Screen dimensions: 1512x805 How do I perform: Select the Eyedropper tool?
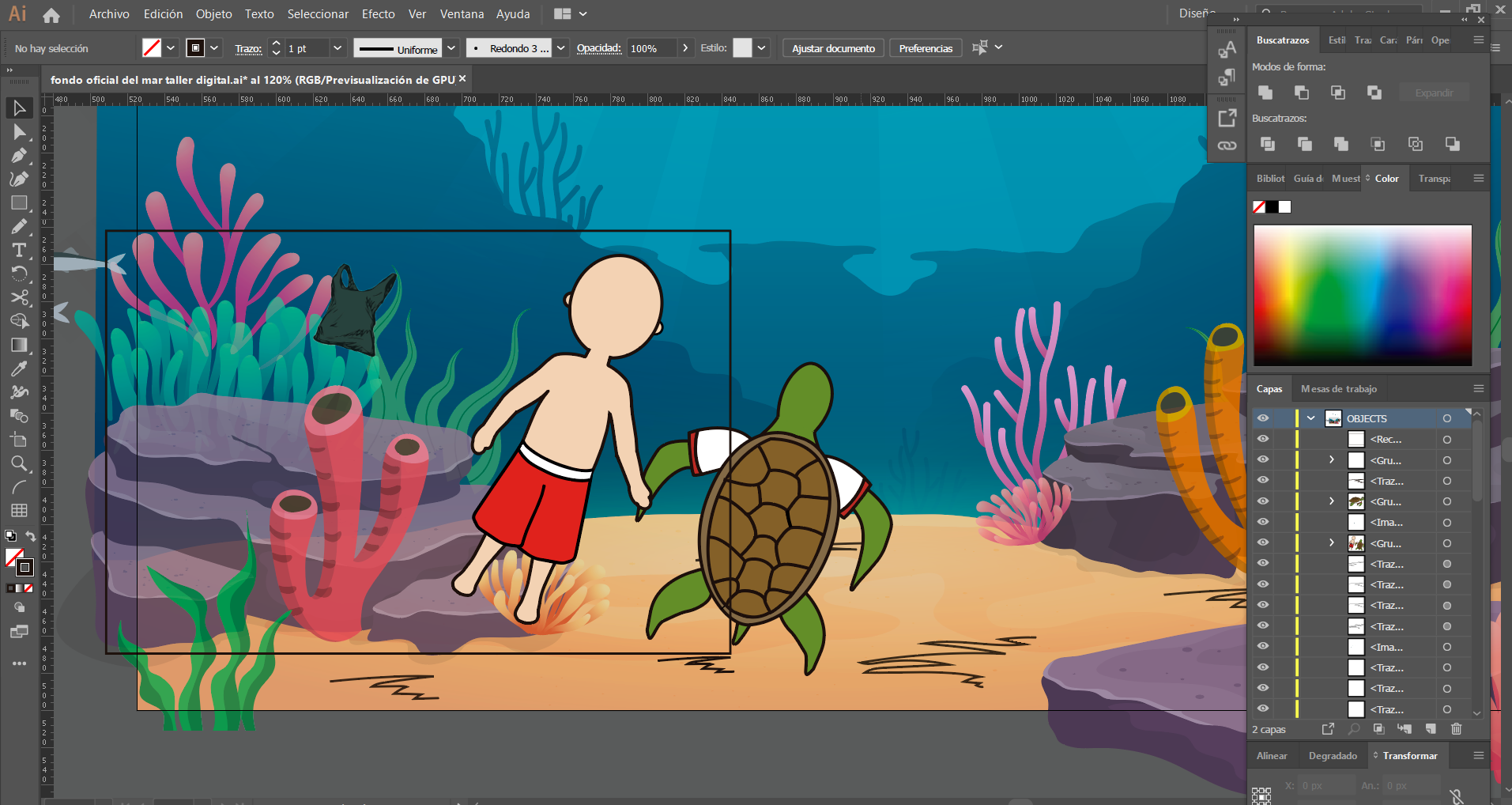20,368
